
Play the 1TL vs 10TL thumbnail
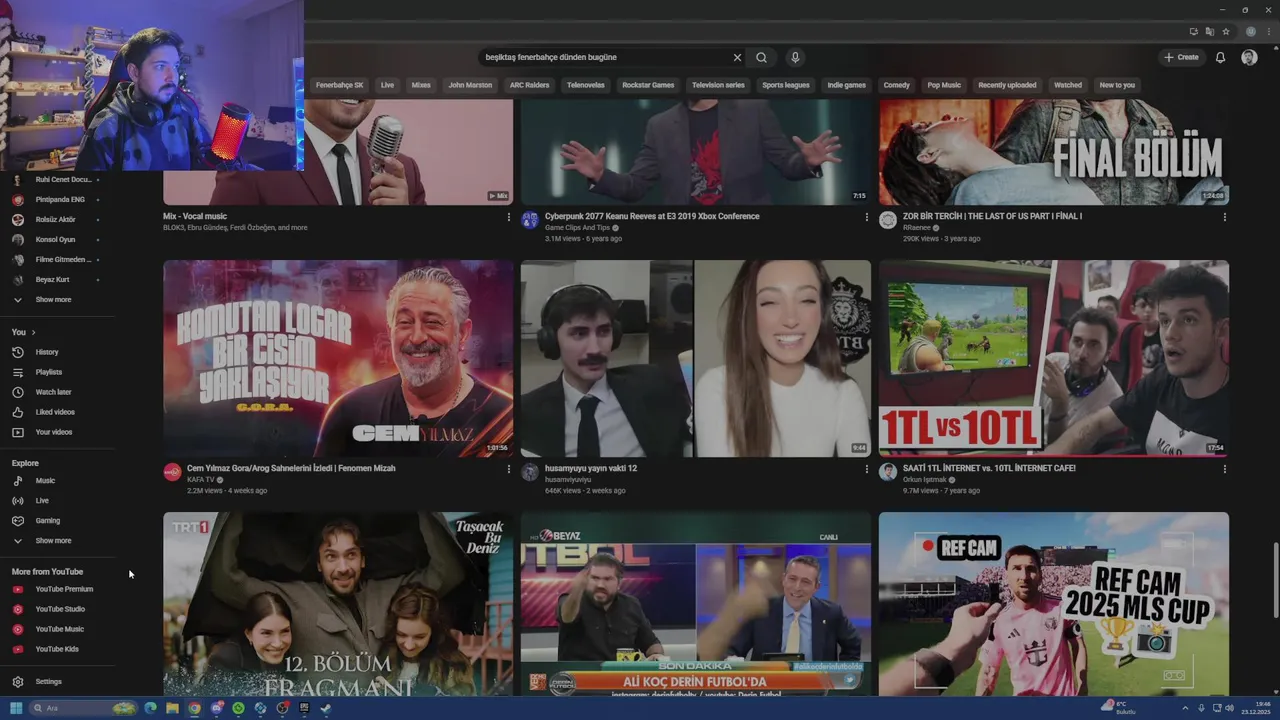1054,358
